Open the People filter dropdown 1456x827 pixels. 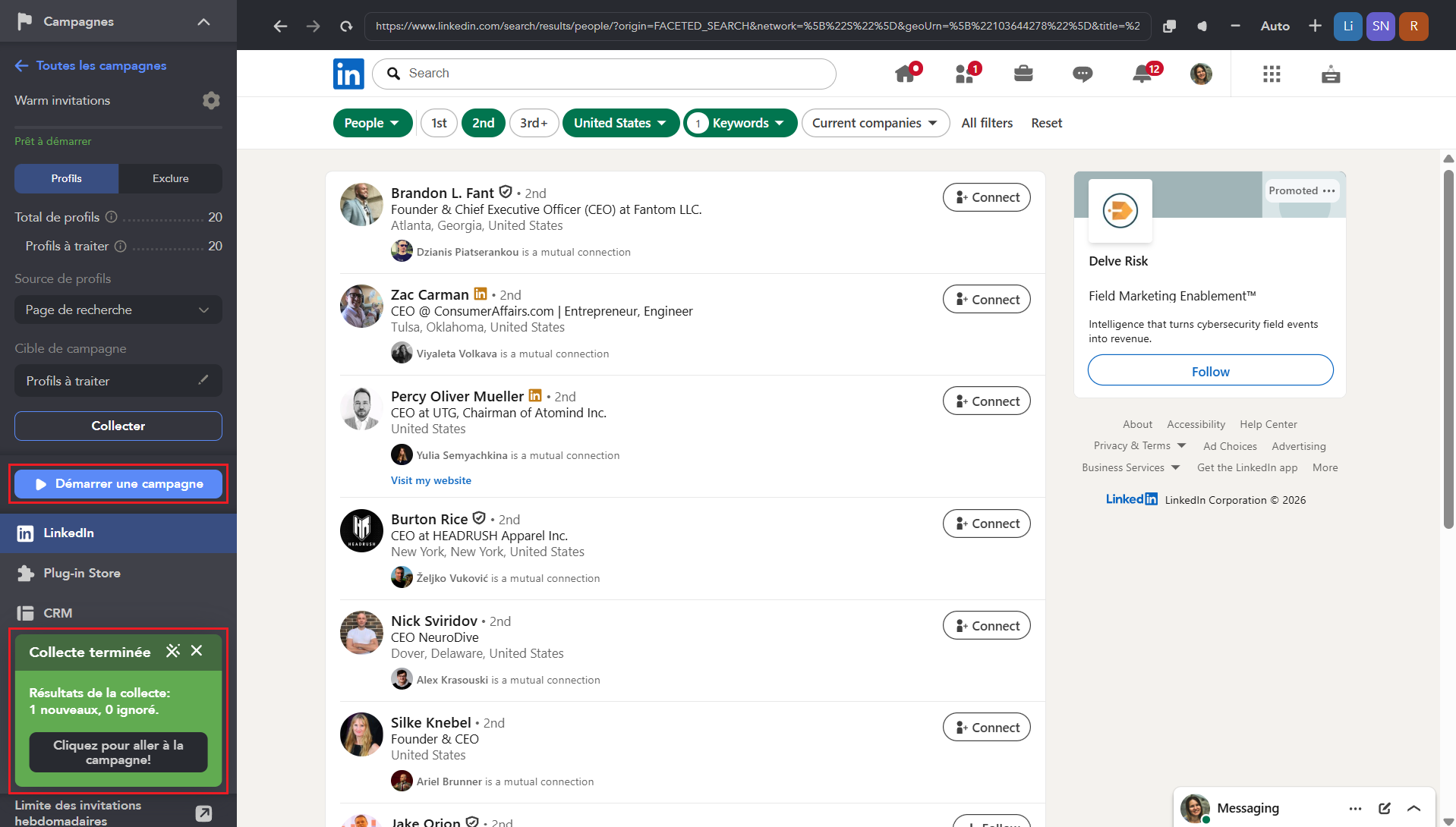372,123
